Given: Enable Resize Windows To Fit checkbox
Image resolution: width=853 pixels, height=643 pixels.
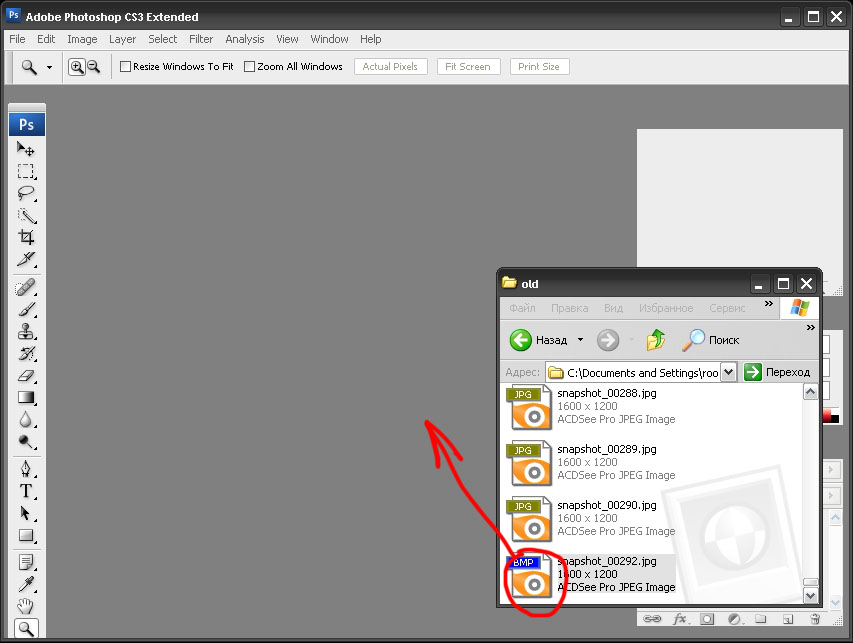Looking at the screenshot, I should point(126,67).
